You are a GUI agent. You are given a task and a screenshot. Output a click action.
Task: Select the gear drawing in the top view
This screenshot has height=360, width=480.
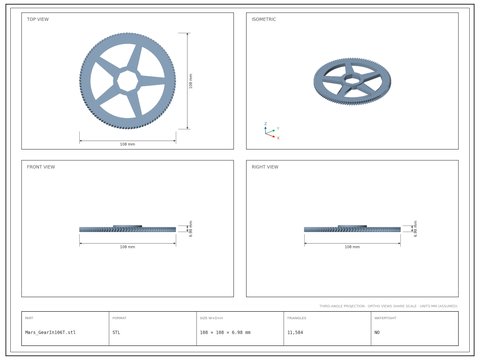[128, 81]
